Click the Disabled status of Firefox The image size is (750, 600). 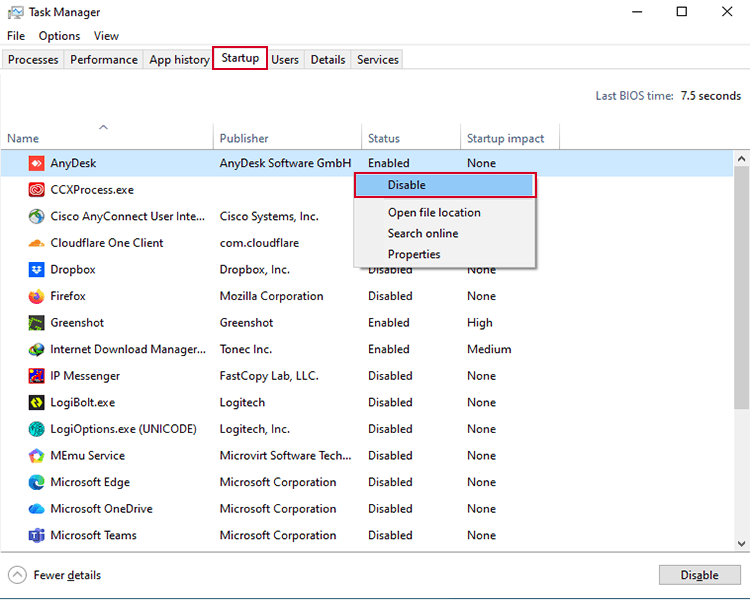(390, 296)
